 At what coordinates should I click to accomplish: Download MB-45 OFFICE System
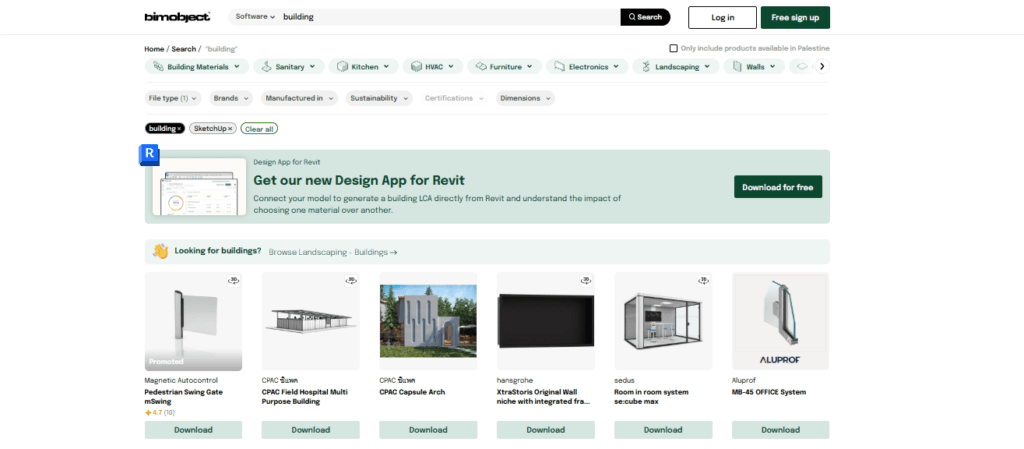click(780, 429)
